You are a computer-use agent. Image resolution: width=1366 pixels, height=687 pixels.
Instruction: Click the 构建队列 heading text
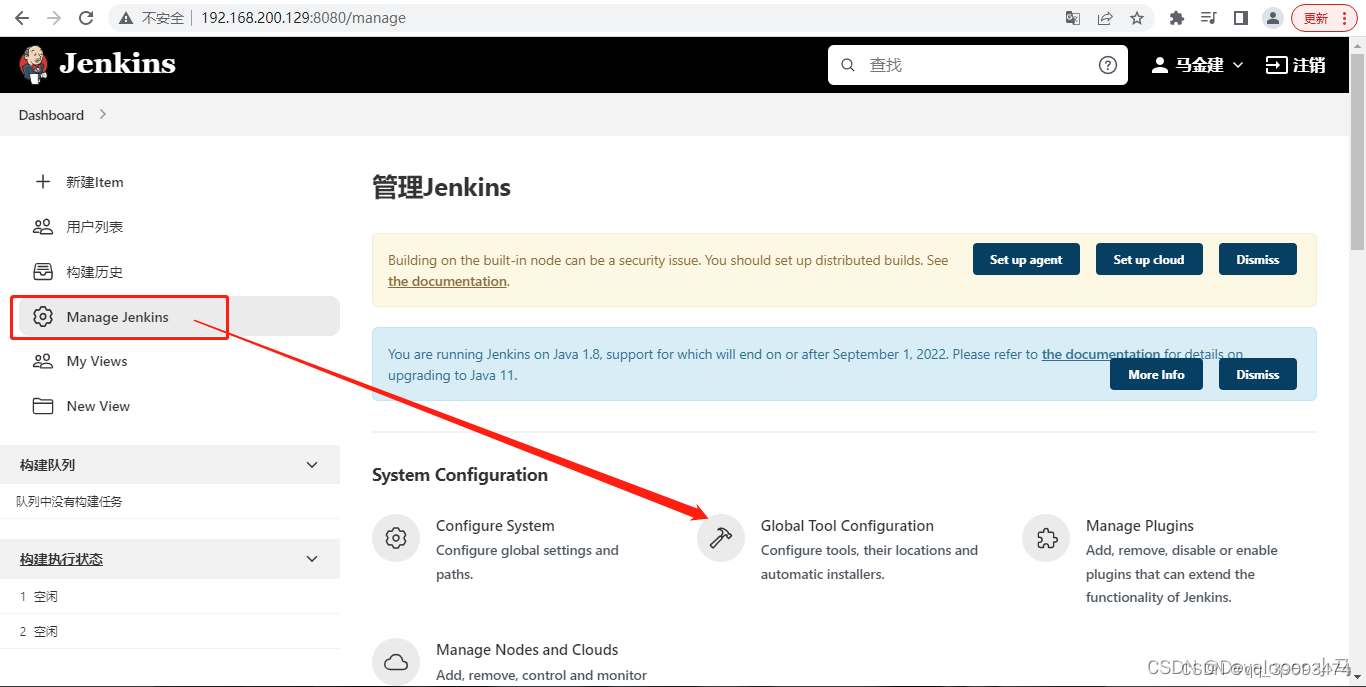coord(47,465)
